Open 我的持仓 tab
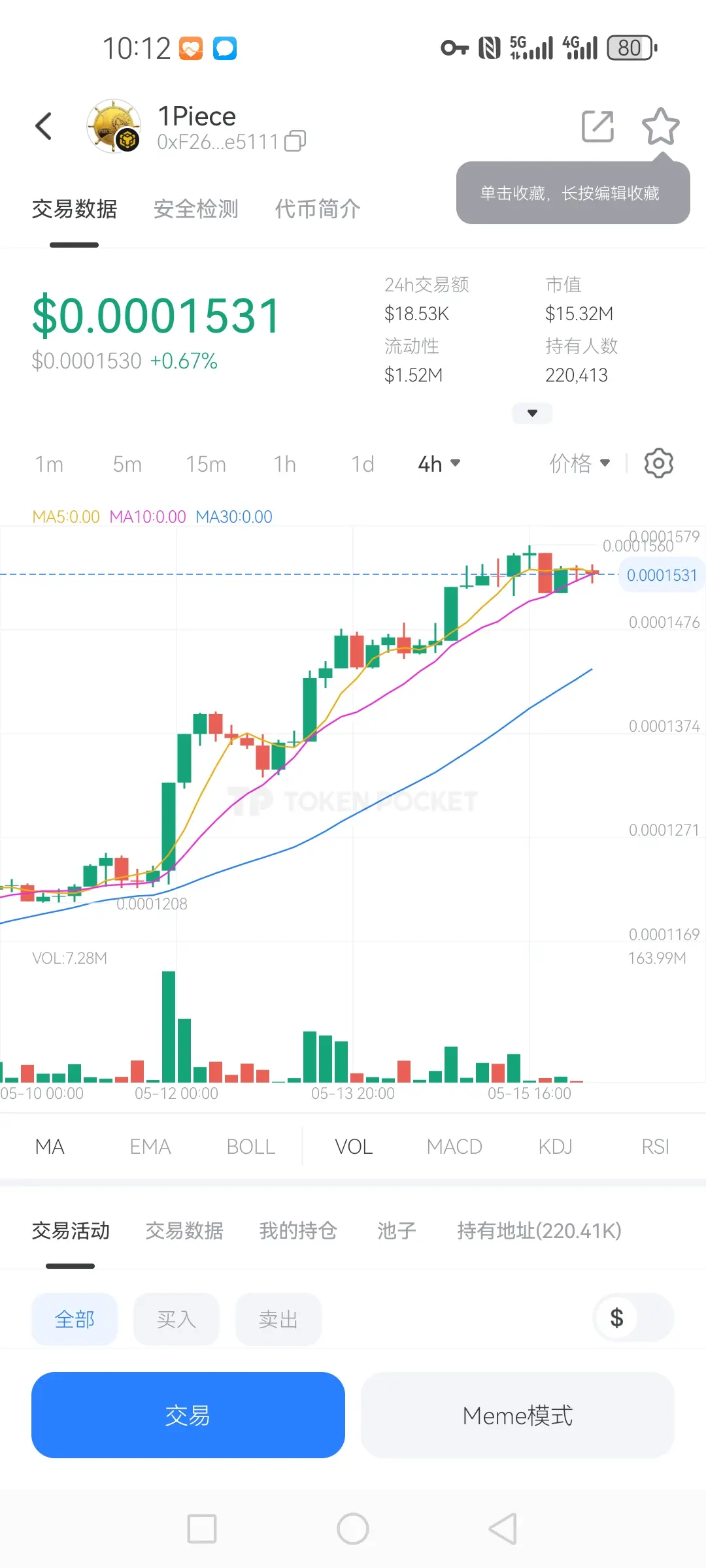 tap(298, 1231)
